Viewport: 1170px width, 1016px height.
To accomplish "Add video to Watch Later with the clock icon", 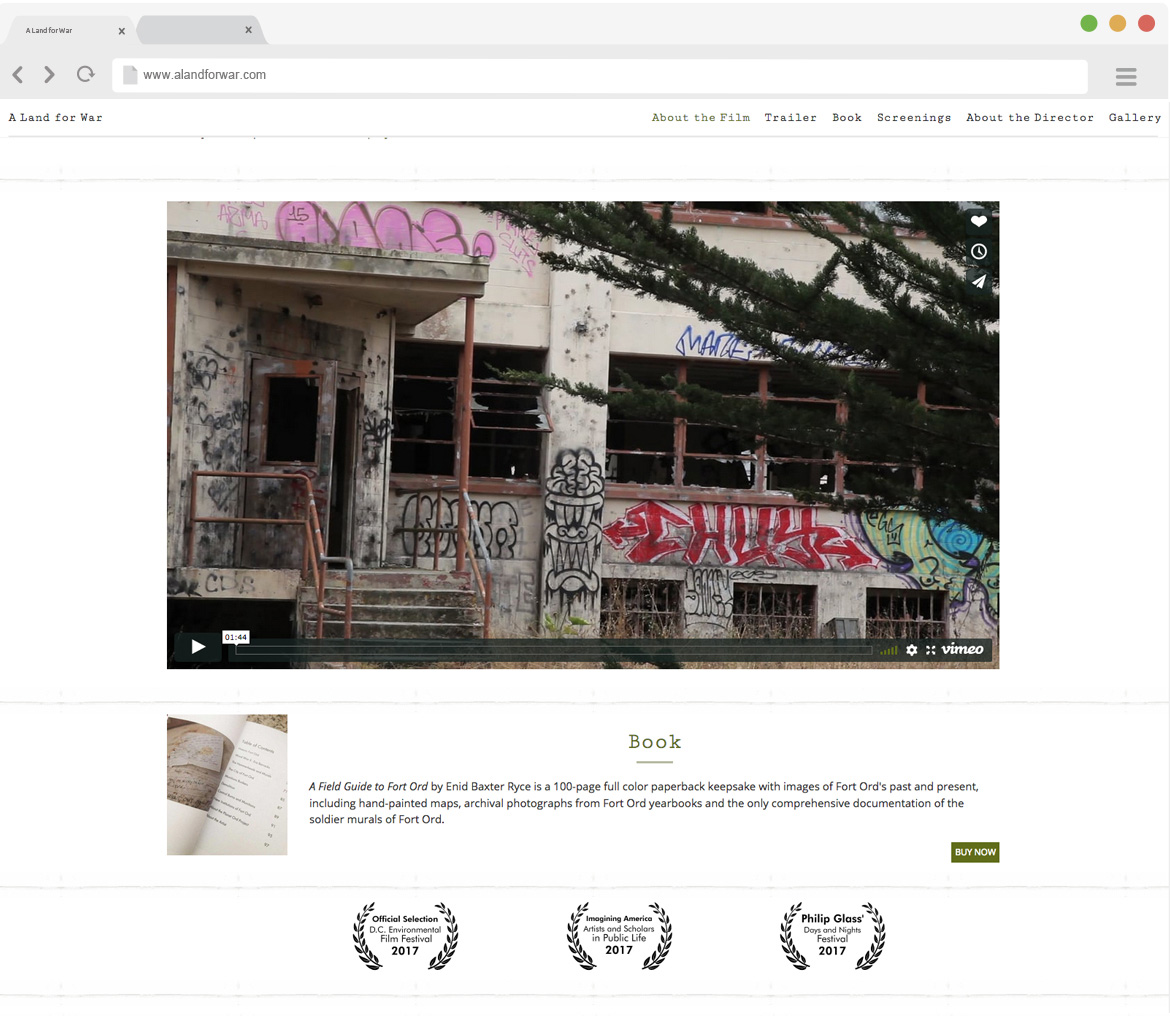I will [979, 251].
